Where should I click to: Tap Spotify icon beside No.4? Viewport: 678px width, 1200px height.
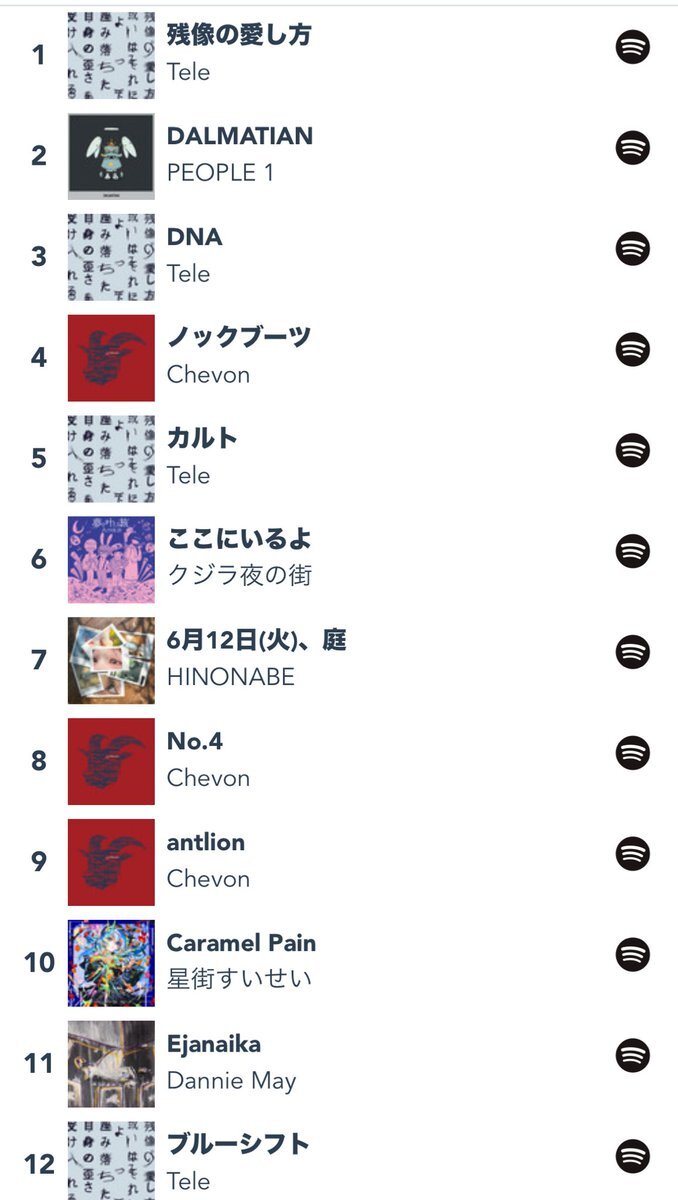(632, 752)
